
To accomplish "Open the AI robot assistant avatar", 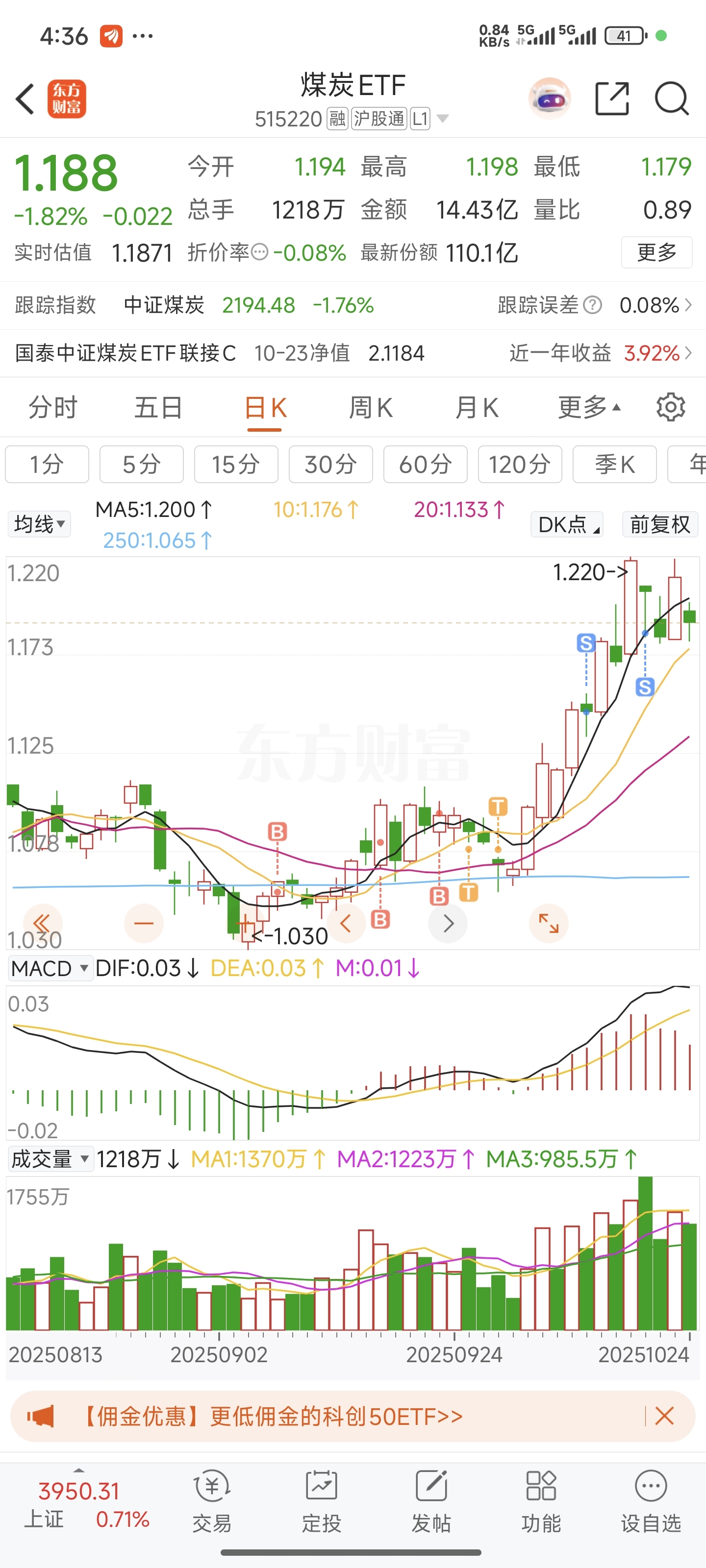I will tap(550, 98).
